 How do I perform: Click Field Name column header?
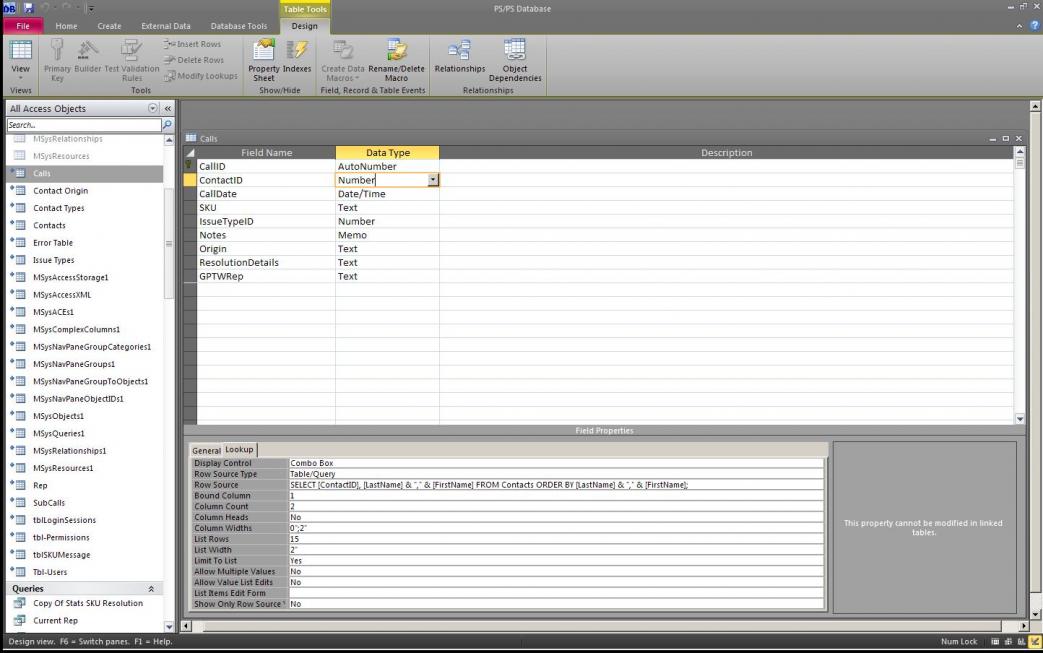pos(266,152)
